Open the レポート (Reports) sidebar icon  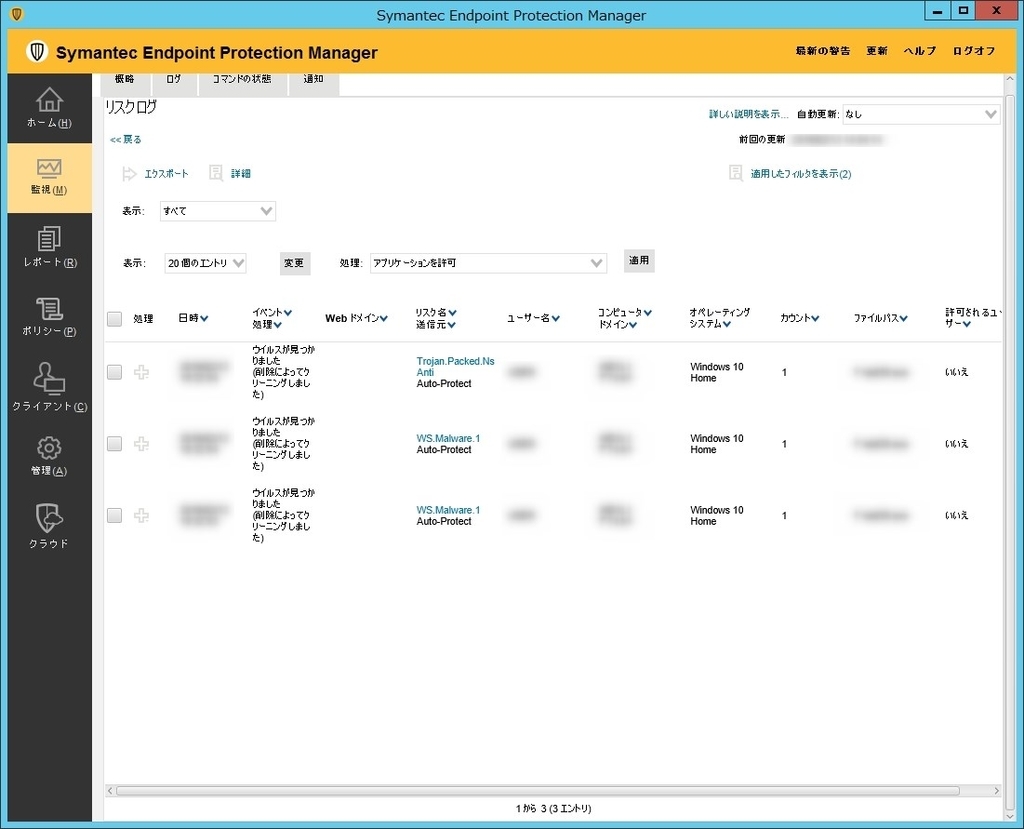[x=49, y=247]
